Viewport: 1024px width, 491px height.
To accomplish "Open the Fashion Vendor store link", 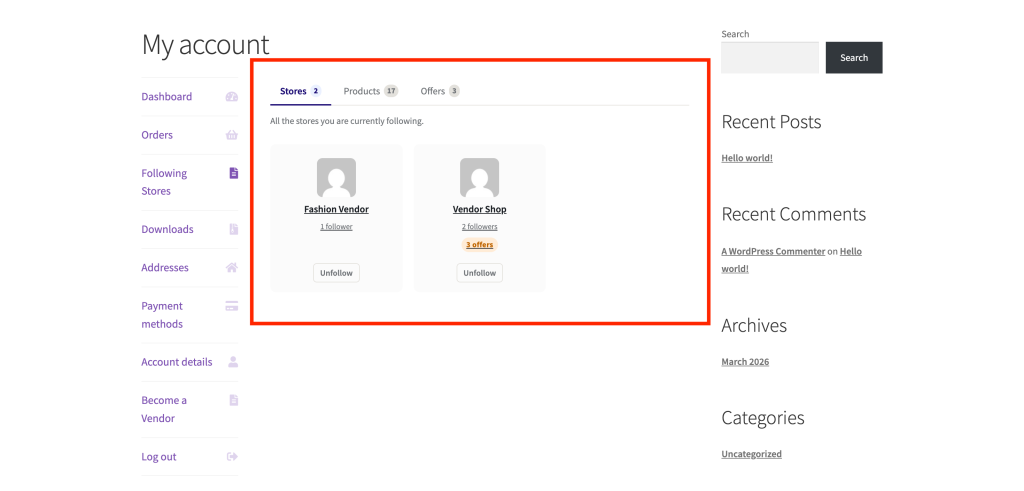I will pyautogui.click(x=336, y=210).
